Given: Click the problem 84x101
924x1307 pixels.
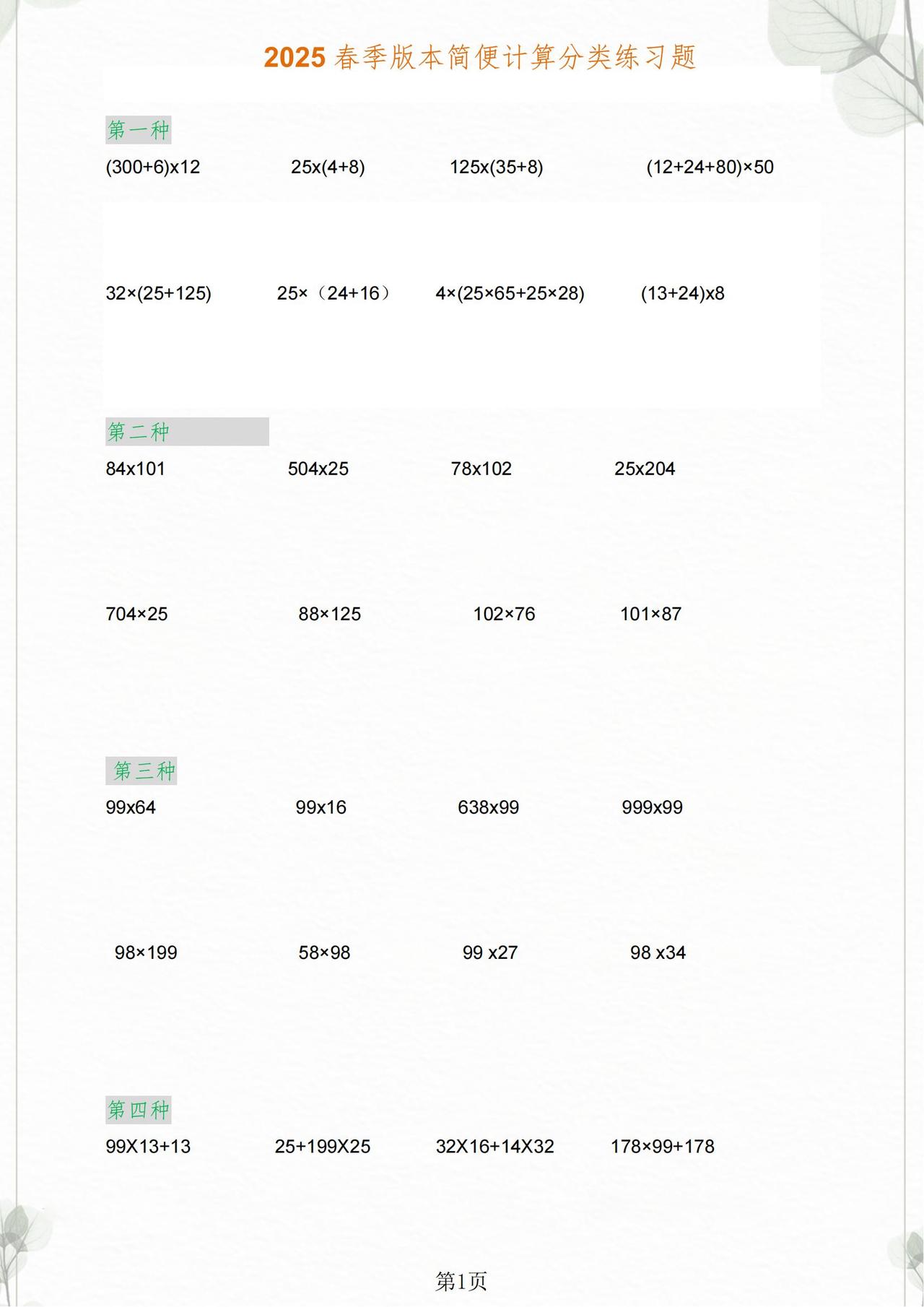Looking at the screenshot, I should click(136, 469).
